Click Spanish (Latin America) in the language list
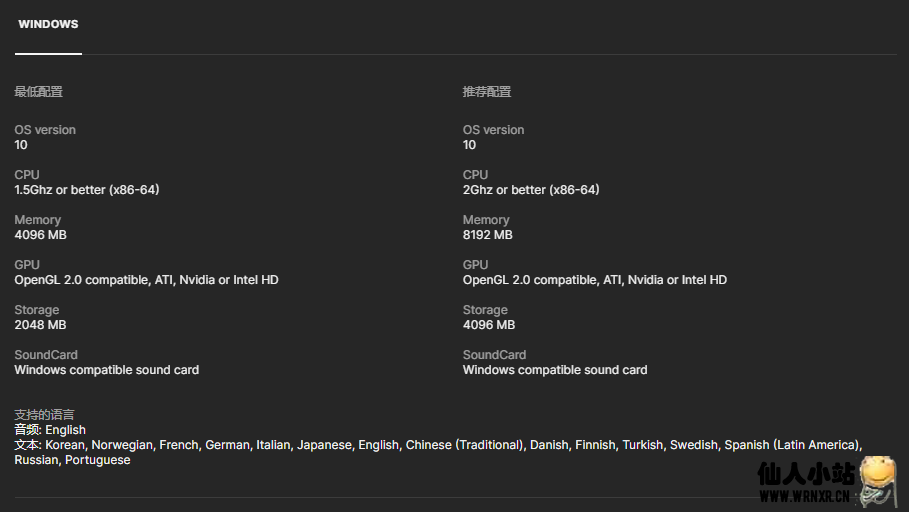The height and width of the screenshot is (512, 909). coord(792,445)
